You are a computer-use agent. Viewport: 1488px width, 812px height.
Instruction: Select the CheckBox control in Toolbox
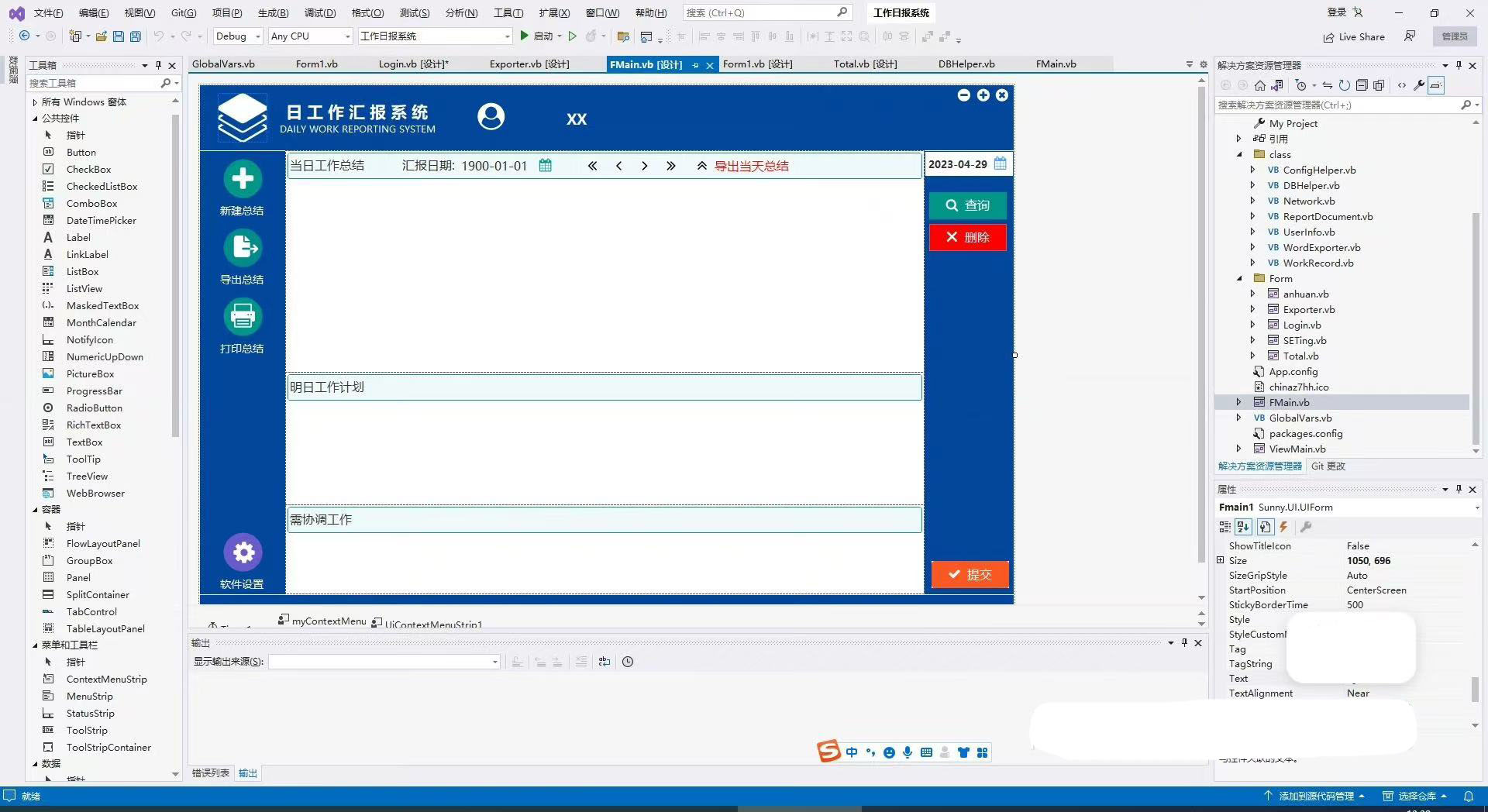[88, 169]
